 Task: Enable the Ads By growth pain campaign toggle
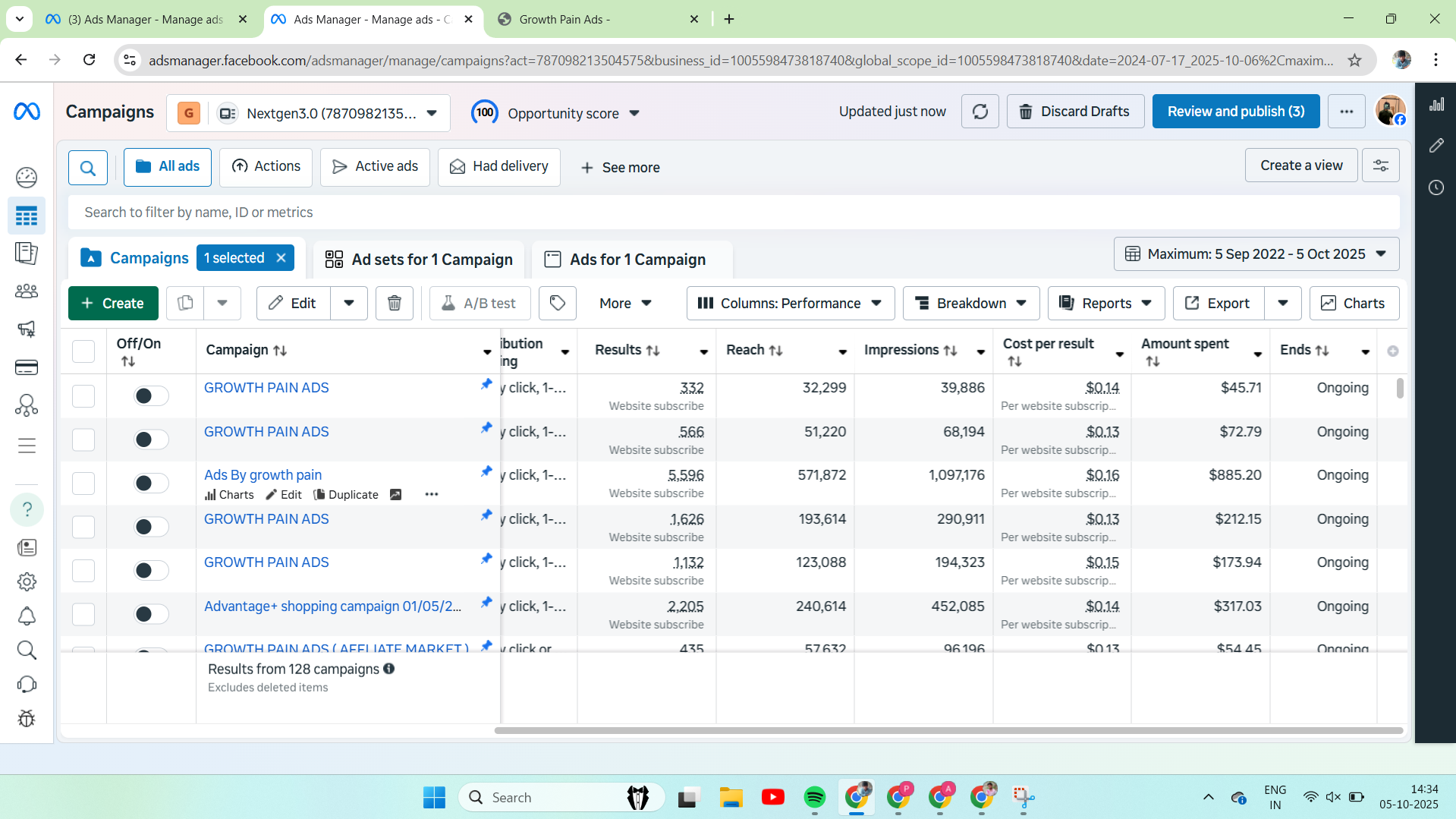point(149,483)
